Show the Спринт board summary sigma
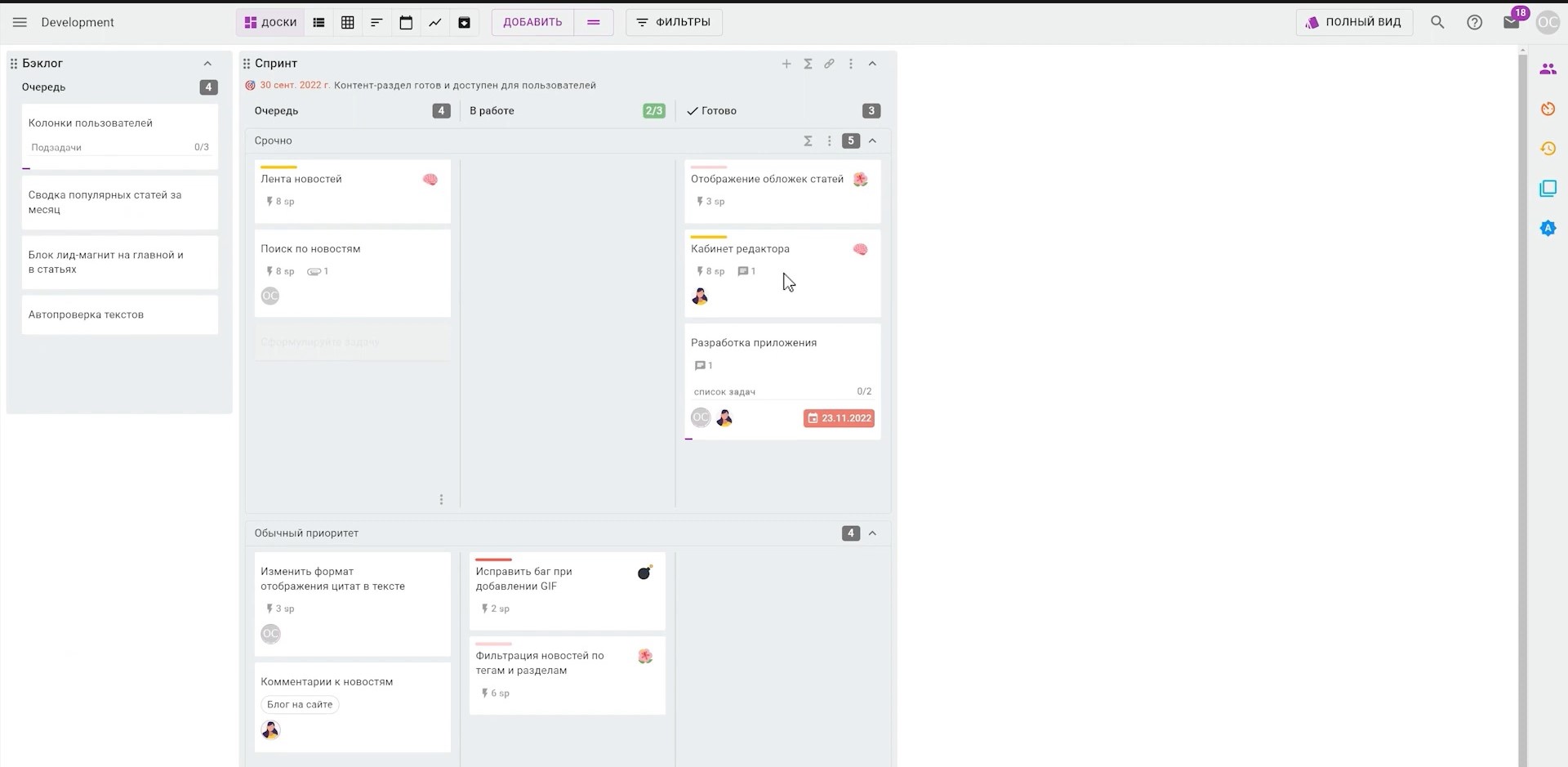 pos(808,64)
